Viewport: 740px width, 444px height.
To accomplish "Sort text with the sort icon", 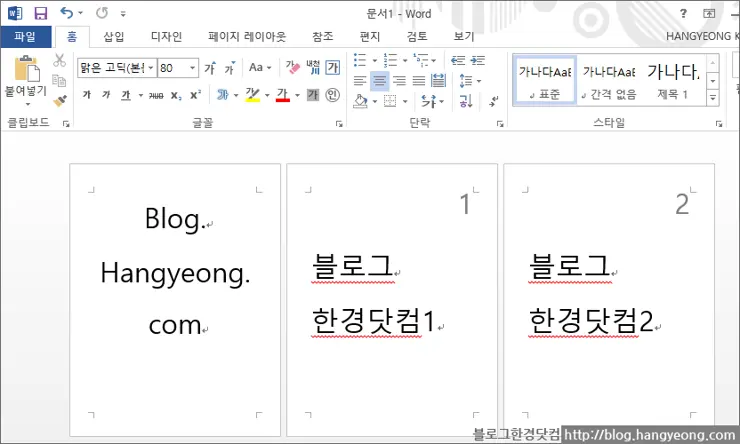I will click(465, 101).
